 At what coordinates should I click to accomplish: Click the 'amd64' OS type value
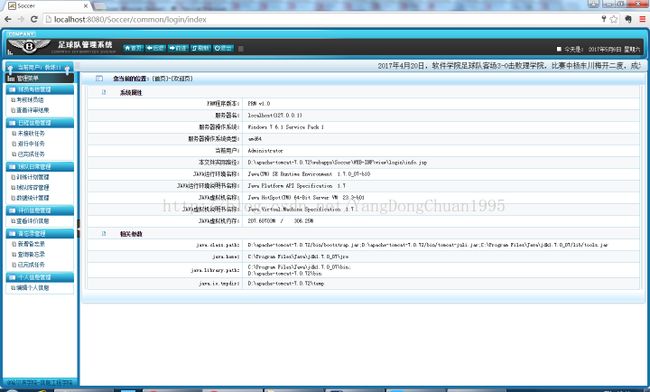[255, 139]
